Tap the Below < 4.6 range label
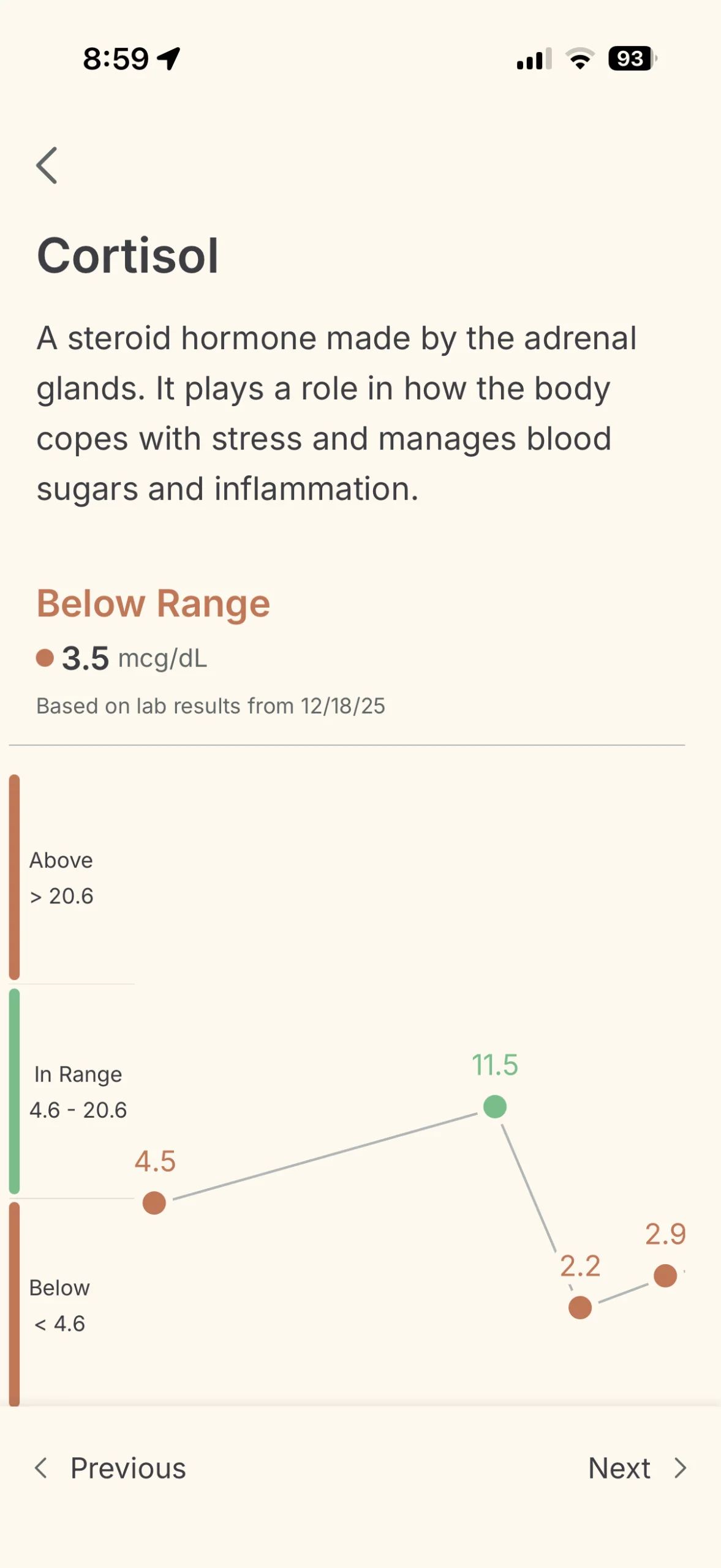 (59, 1306)
